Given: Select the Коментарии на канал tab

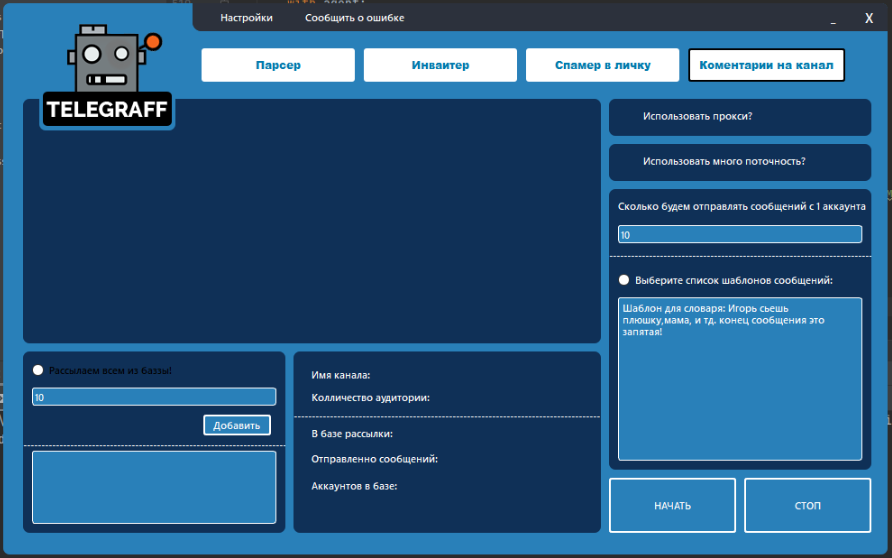Looking at the screenshot, I should [766, 65].
